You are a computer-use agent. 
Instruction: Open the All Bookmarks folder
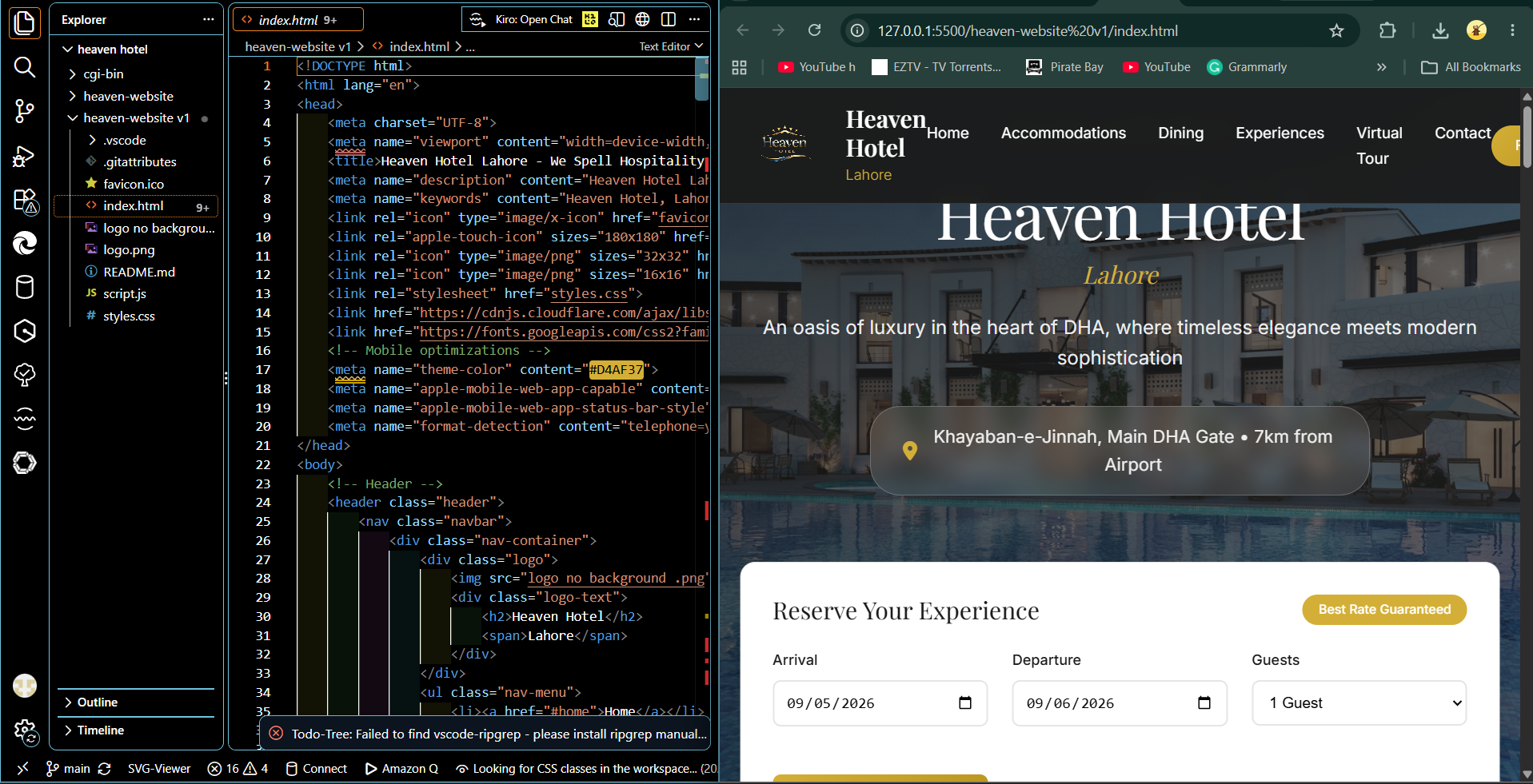[1471, 67]
